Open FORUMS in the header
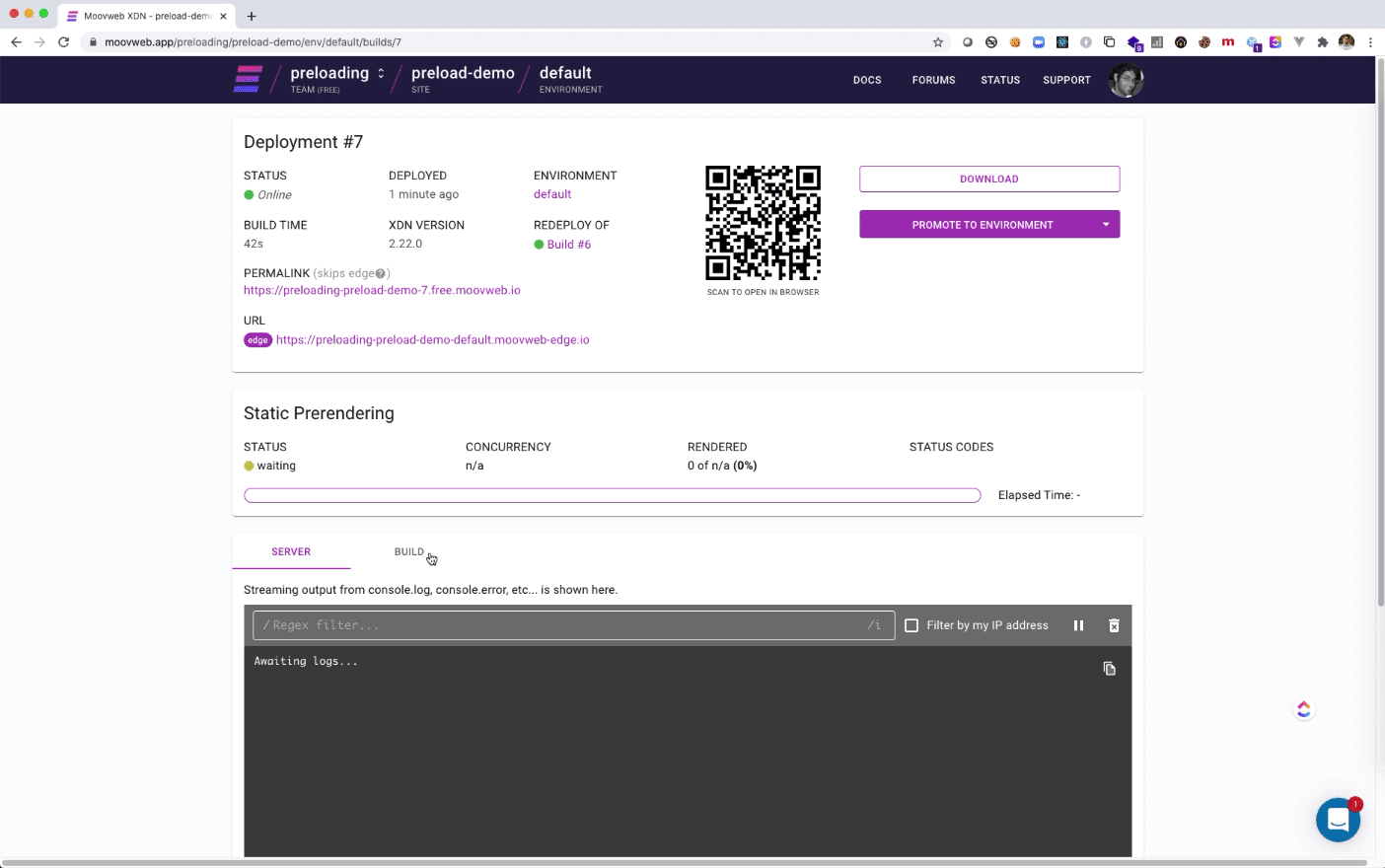The width and height of the screenshot is (1385, 868). tap(933, 80)
